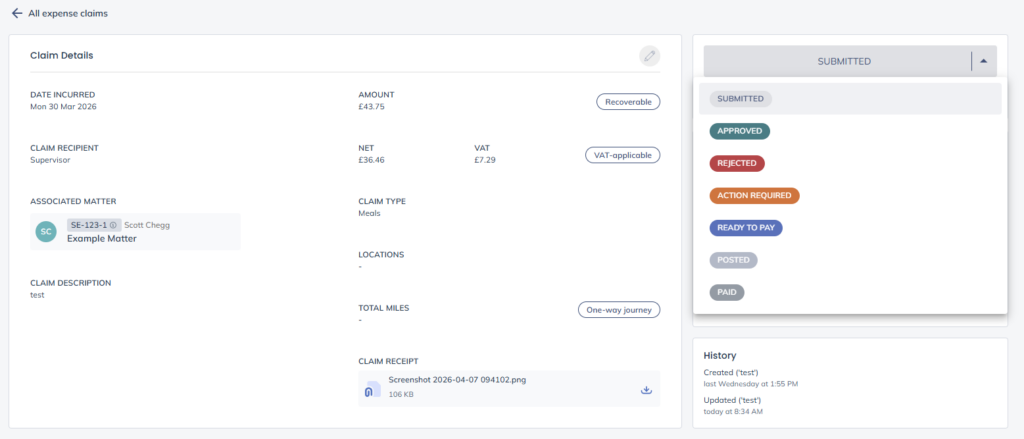Click the SC avatar on the associated matter

point(45,232)
